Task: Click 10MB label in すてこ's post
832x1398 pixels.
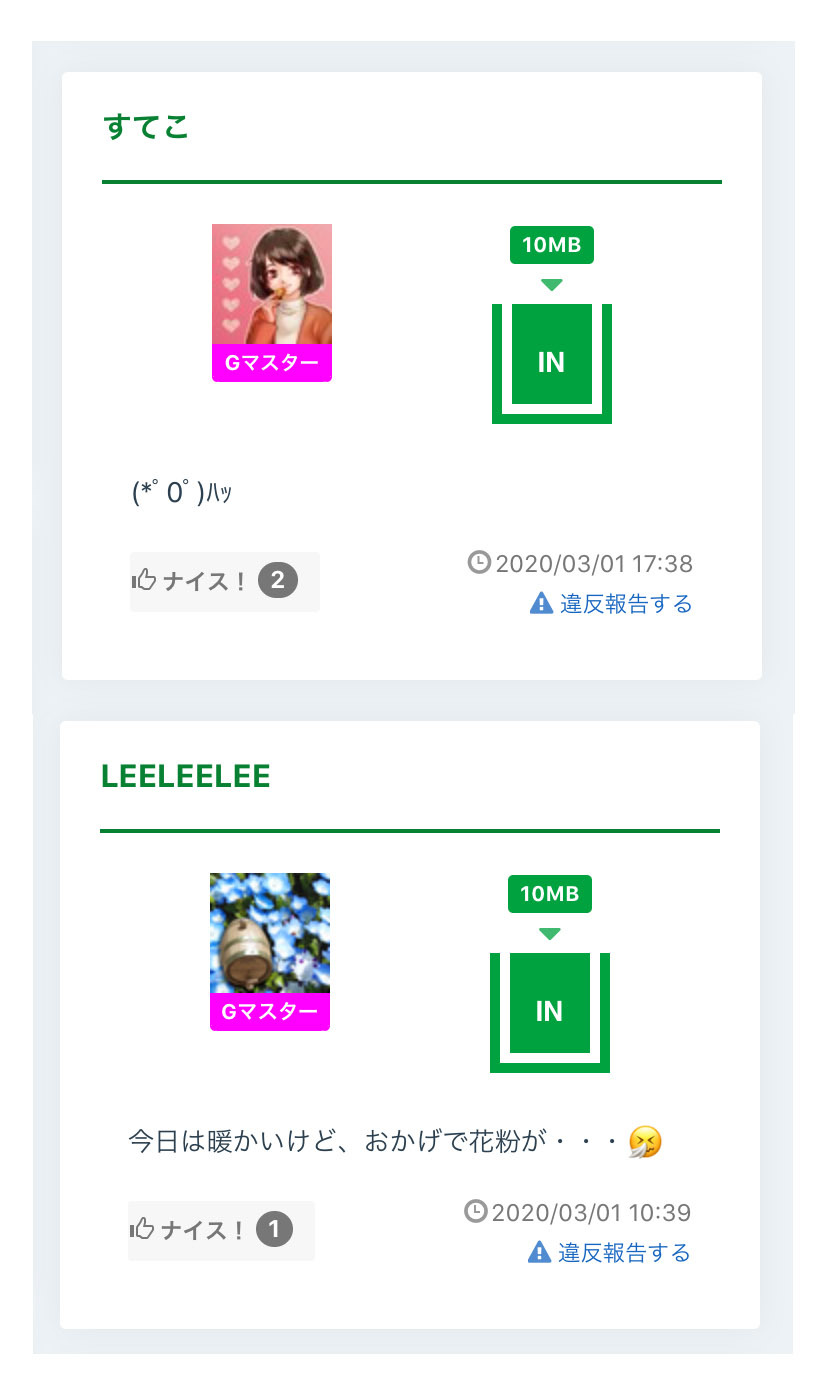Action: (551, 245)
